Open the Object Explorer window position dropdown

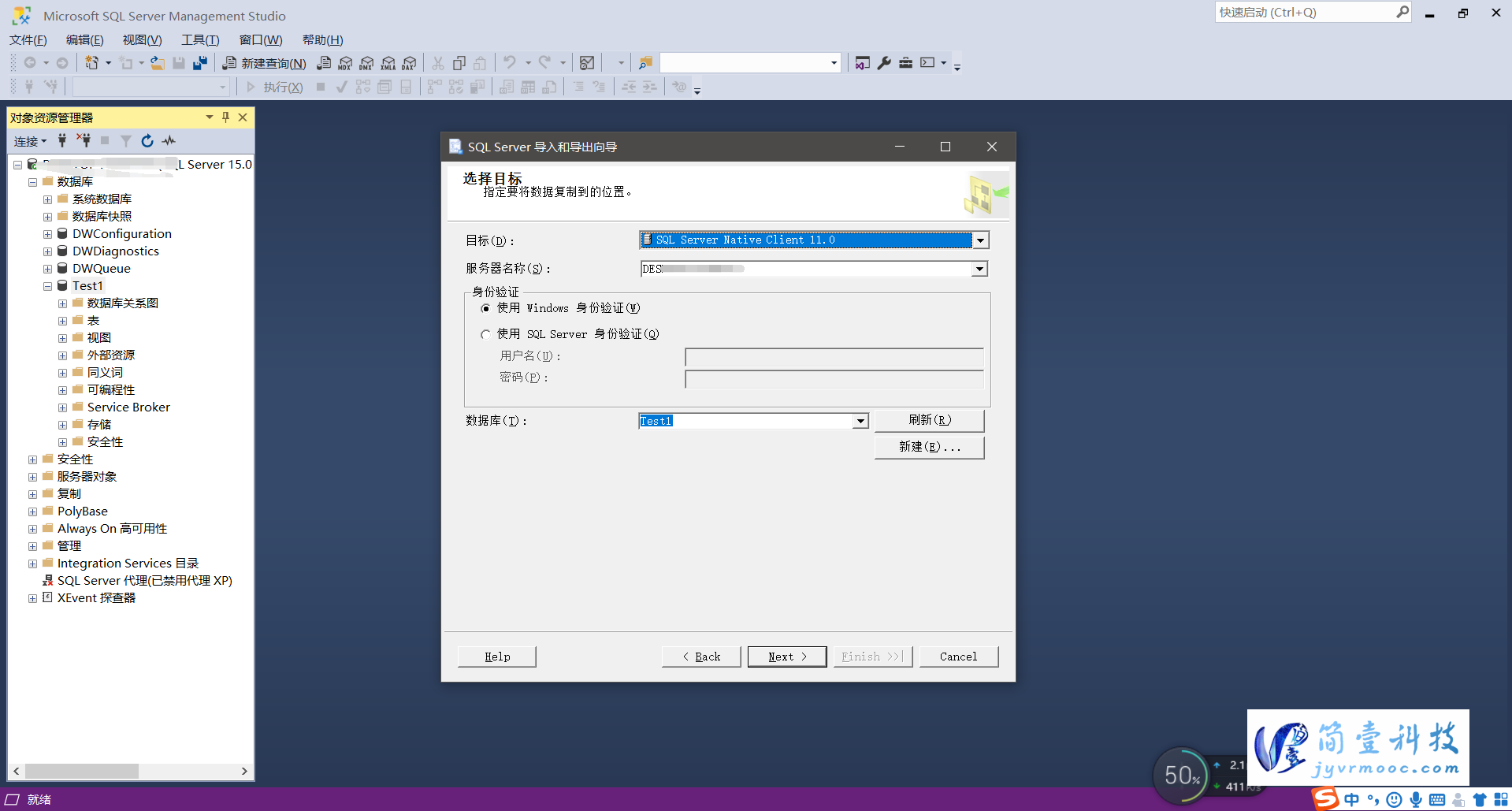coord(210,117)
